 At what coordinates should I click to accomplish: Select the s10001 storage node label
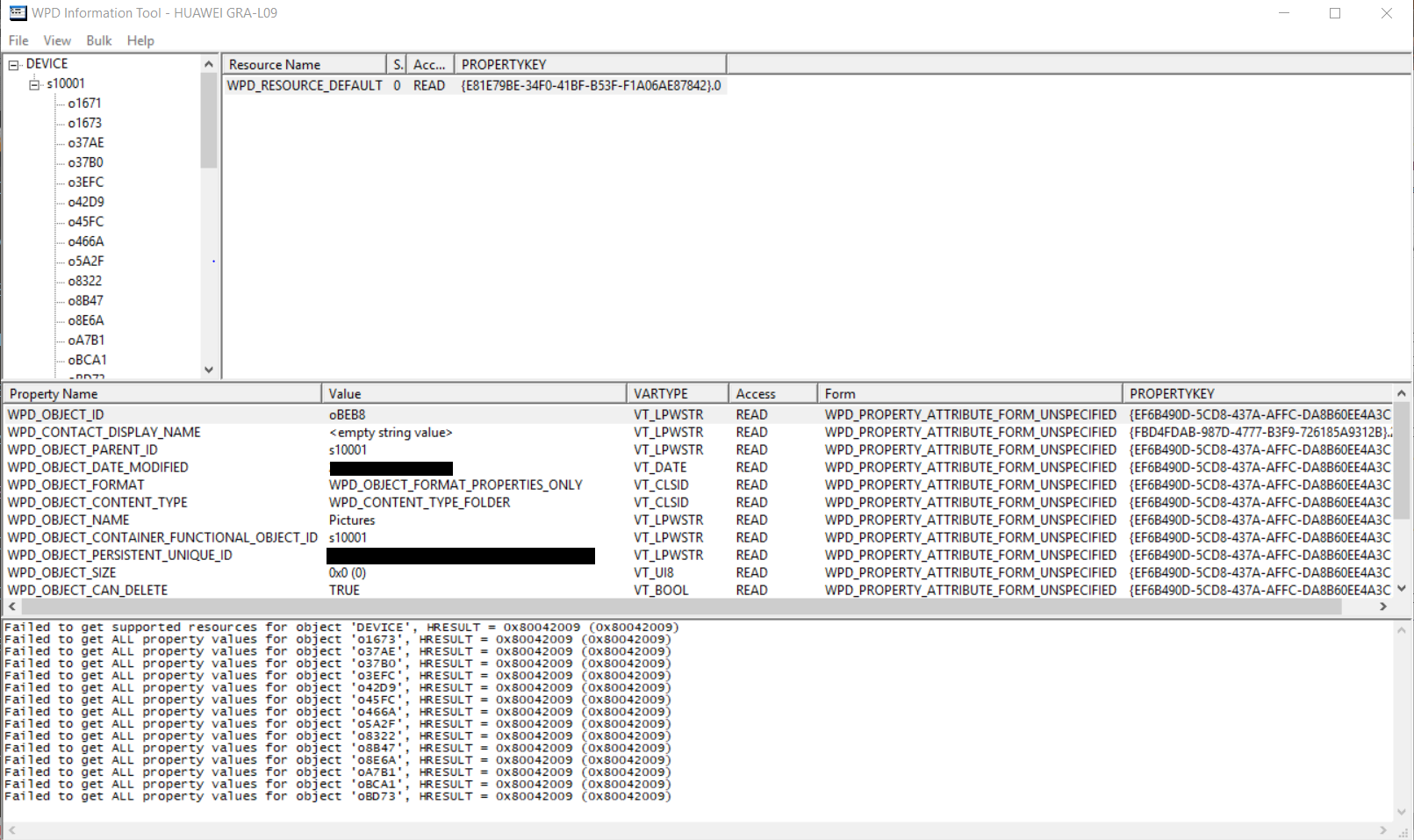[66, 83]
